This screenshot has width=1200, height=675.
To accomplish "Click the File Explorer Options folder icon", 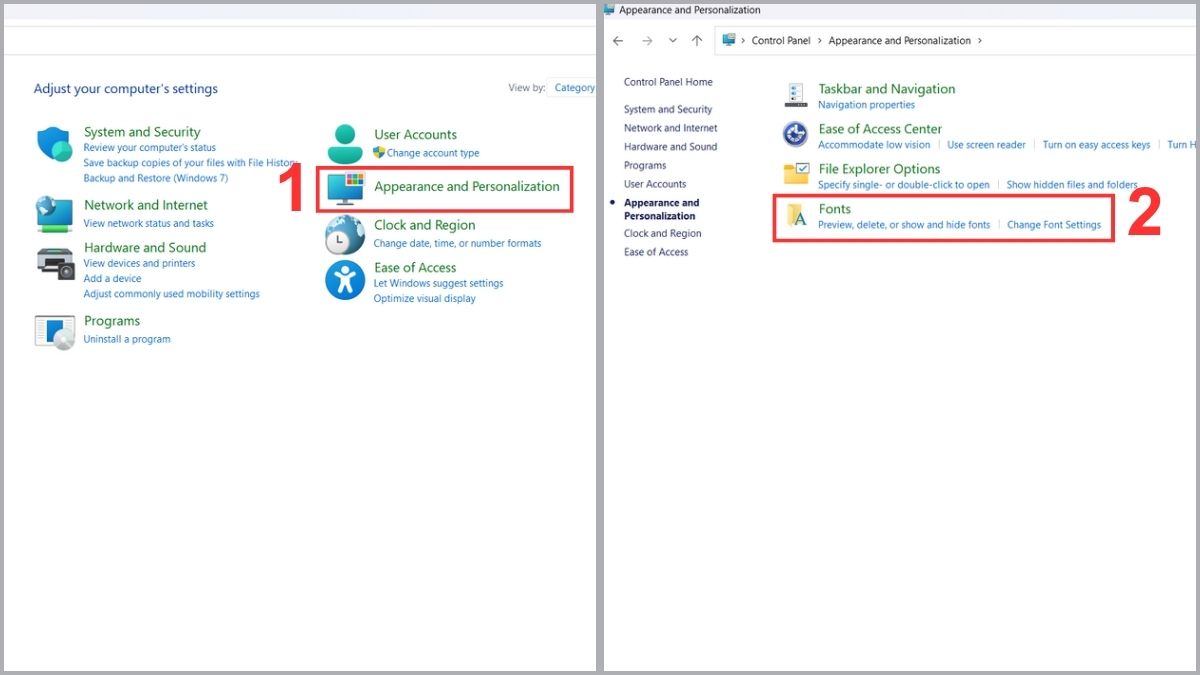I will coord(796,174).
